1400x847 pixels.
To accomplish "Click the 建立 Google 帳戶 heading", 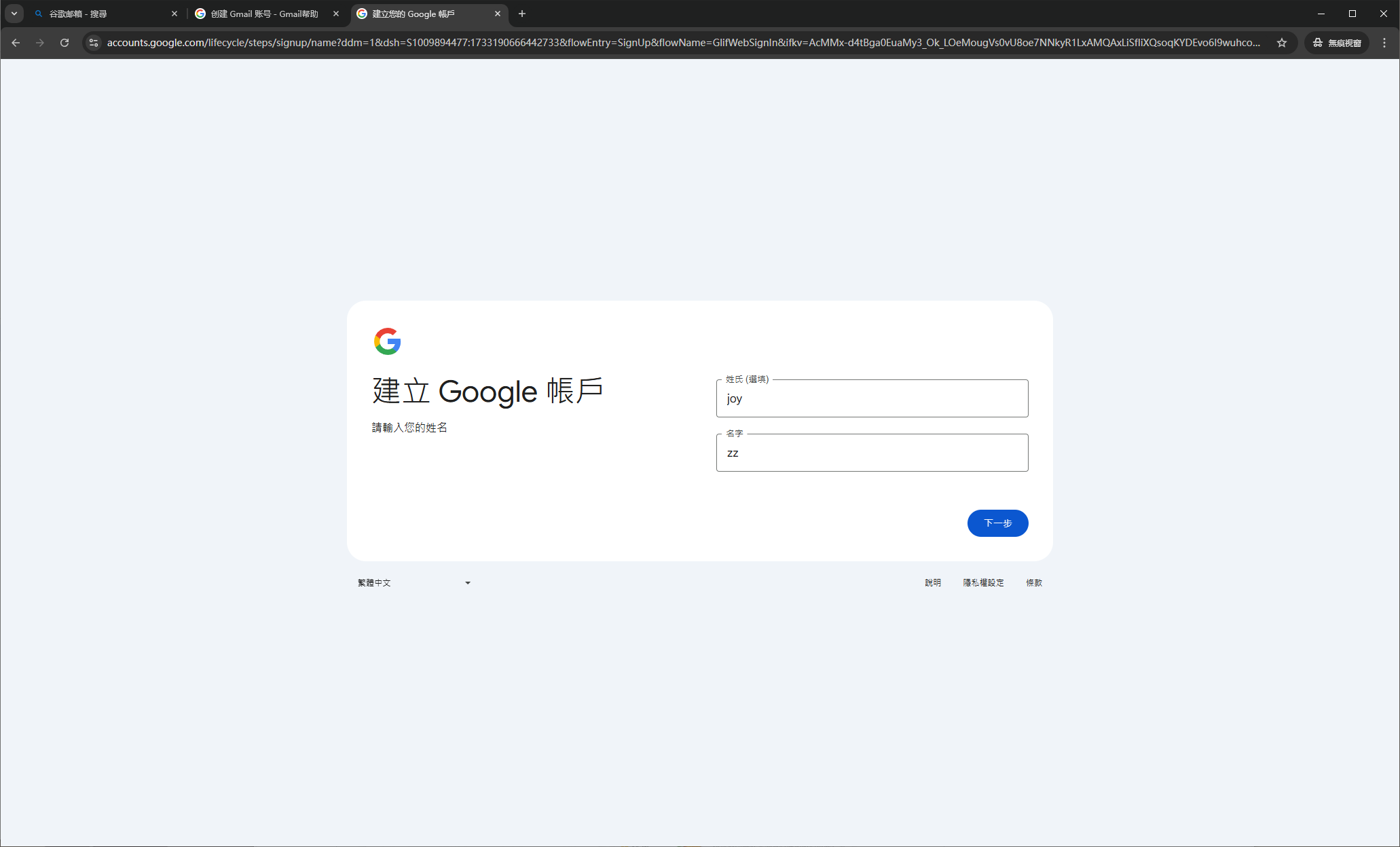I will (487, 392).
